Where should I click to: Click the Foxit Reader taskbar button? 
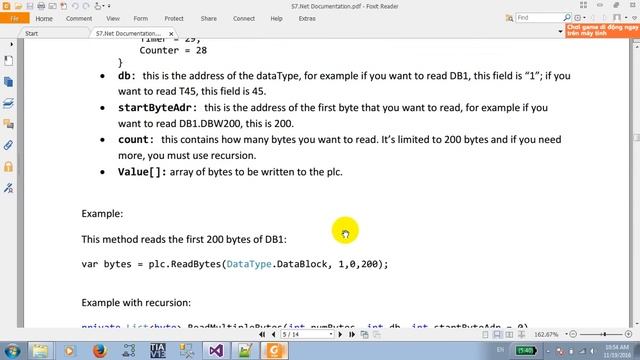pyautogui.click(x=274, y=351)
